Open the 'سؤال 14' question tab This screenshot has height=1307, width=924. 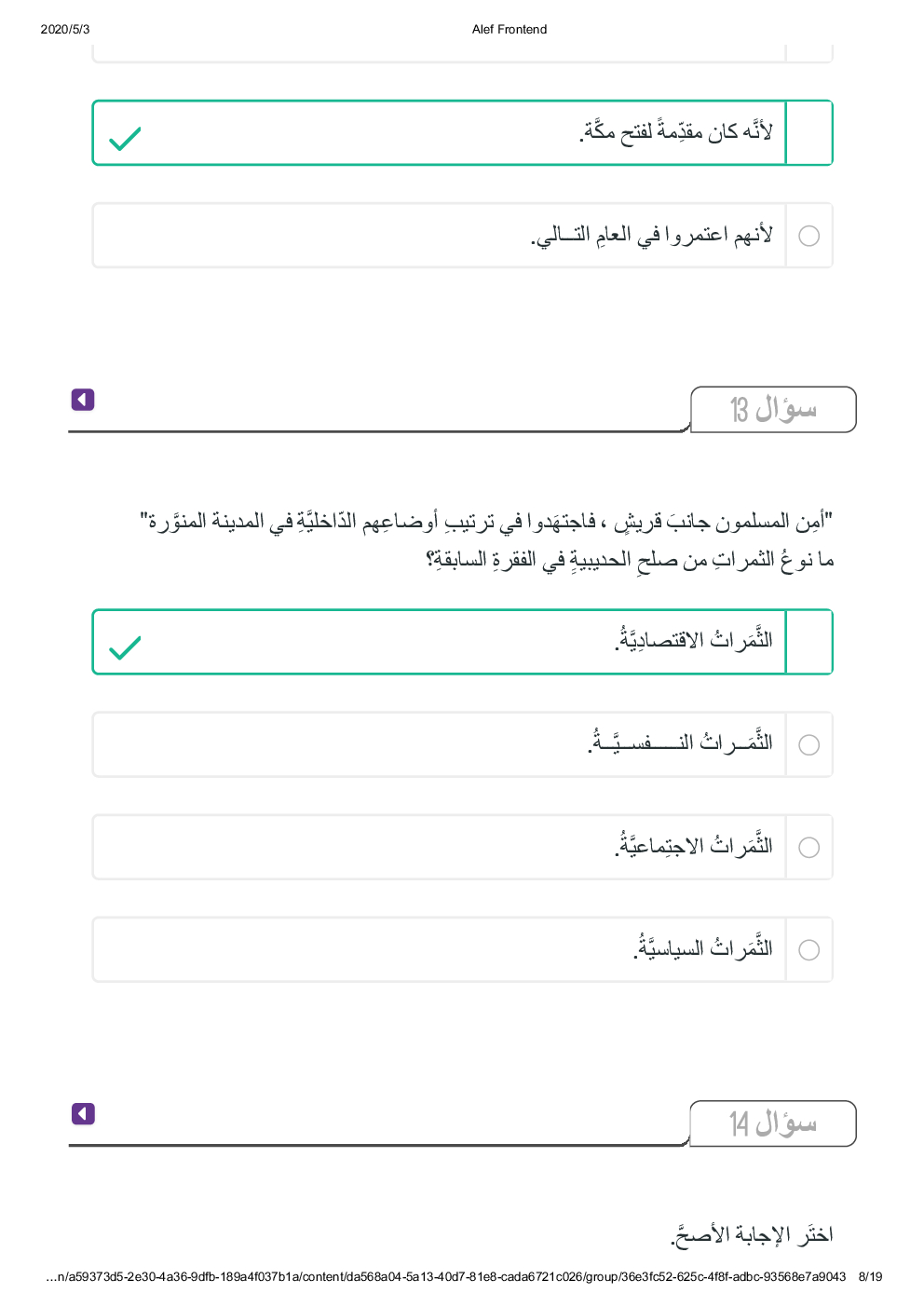click(773, 1123)
